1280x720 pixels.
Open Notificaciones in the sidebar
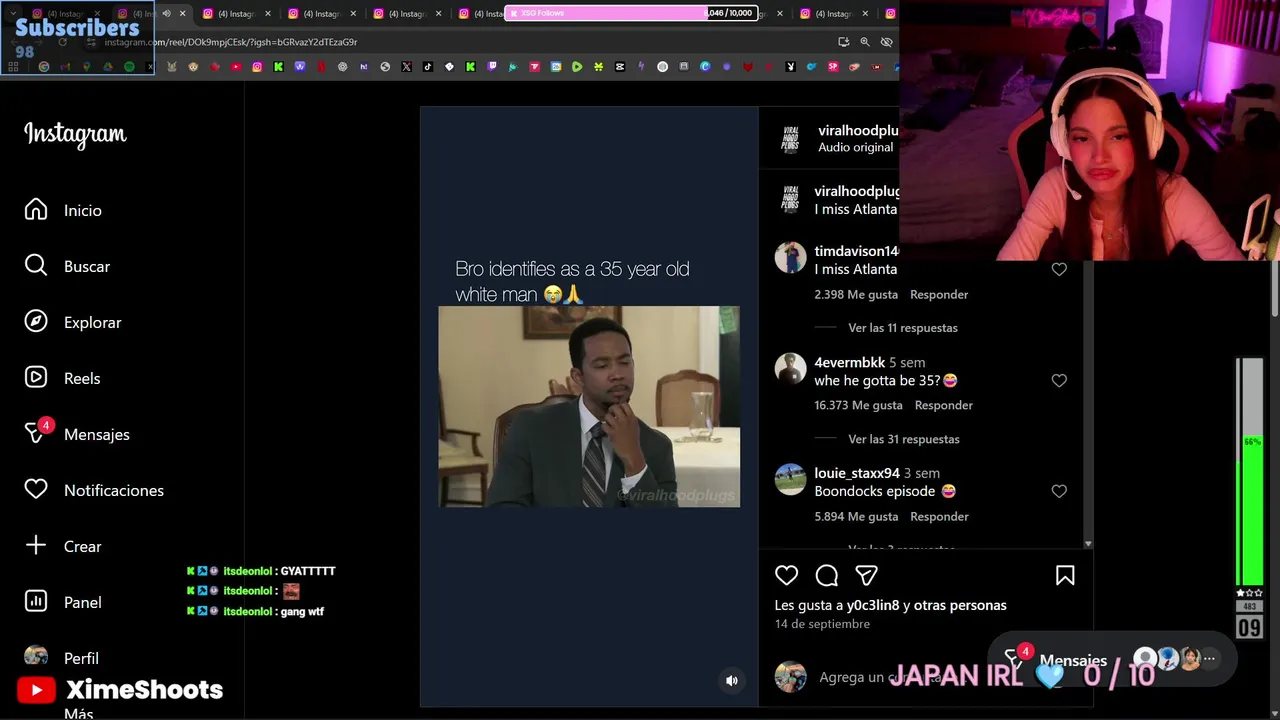[94, 490]
